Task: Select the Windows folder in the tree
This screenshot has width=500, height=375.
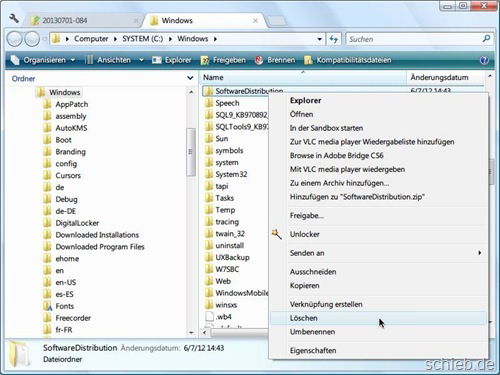Action: [x=58, y=92]
